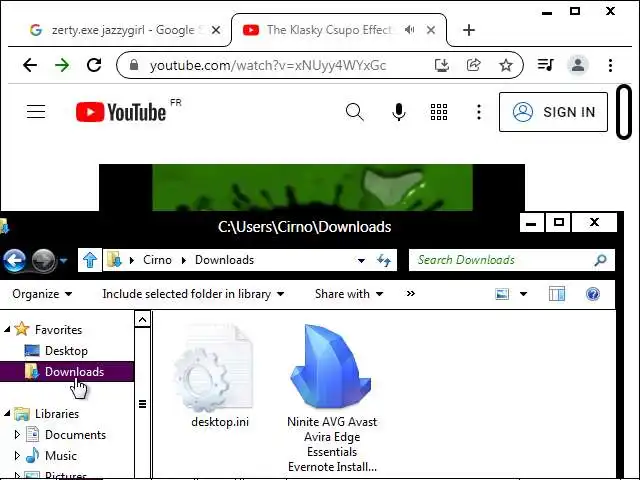Open Include selected folder in library menu
The width and height of the screenshot is (640, 480).
(x=193, y=294)
